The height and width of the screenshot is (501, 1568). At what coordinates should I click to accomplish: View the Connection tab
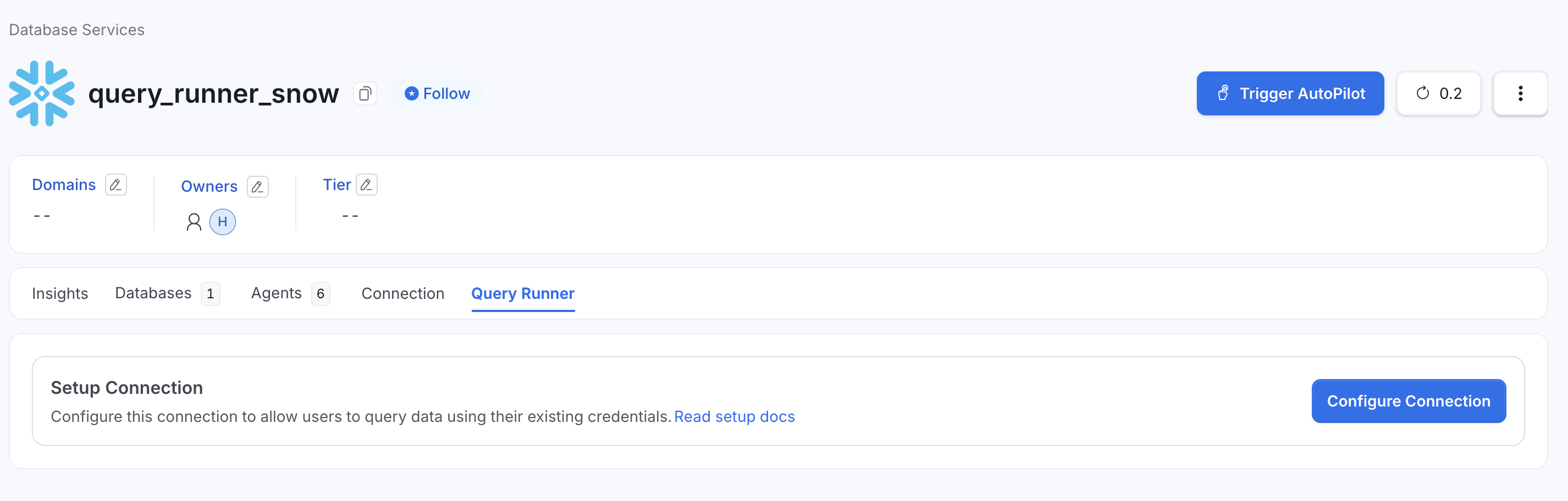tap(402, 293)
